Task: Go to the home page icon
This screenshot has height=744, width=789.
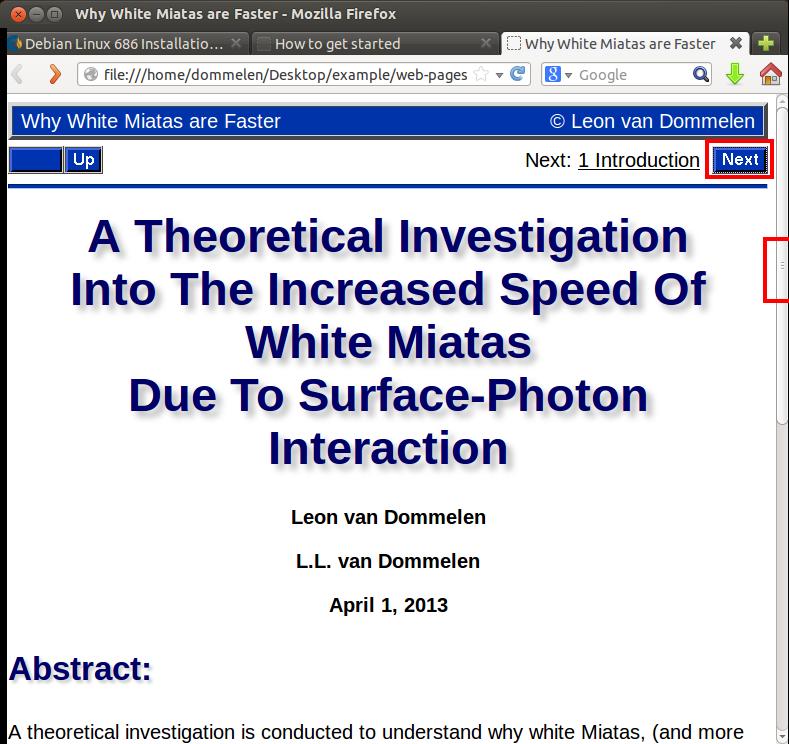Action: [770, 74]
